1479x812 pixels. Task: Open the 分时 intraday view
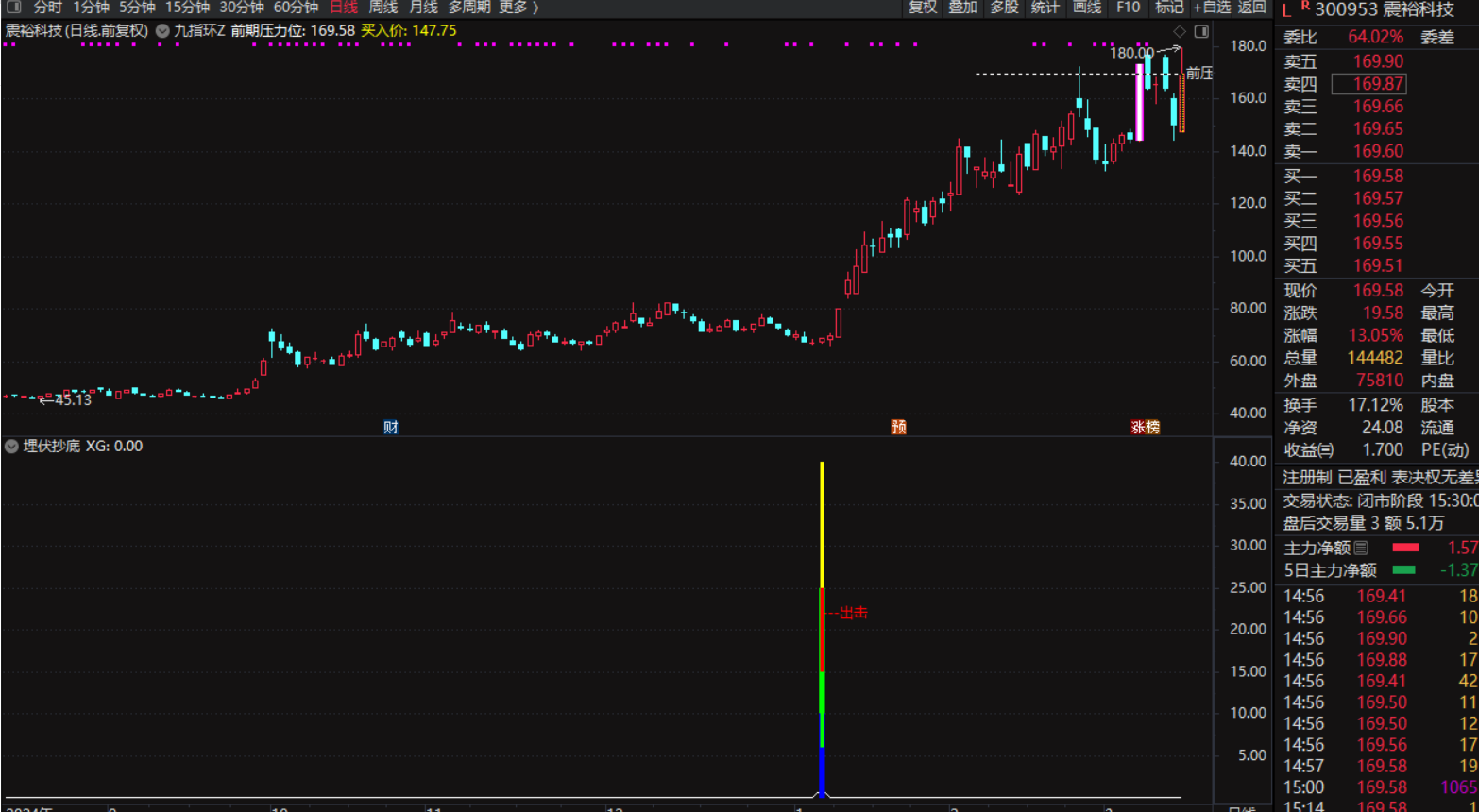tap(48, 8)
